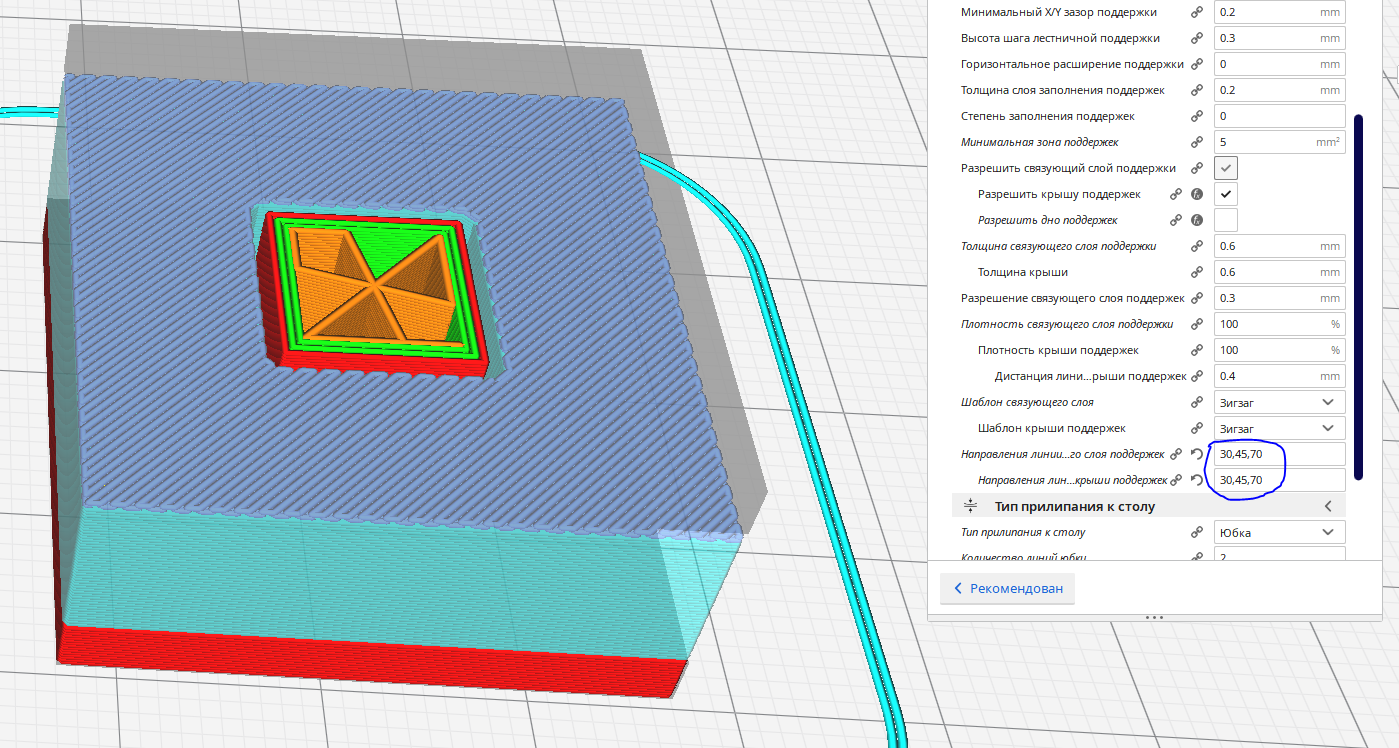Image resolution: width=1399 pixels, height=748 pixels.
Task: Collapse Тип прилипания к столу section chevron
Action: tap(1328, 506)
